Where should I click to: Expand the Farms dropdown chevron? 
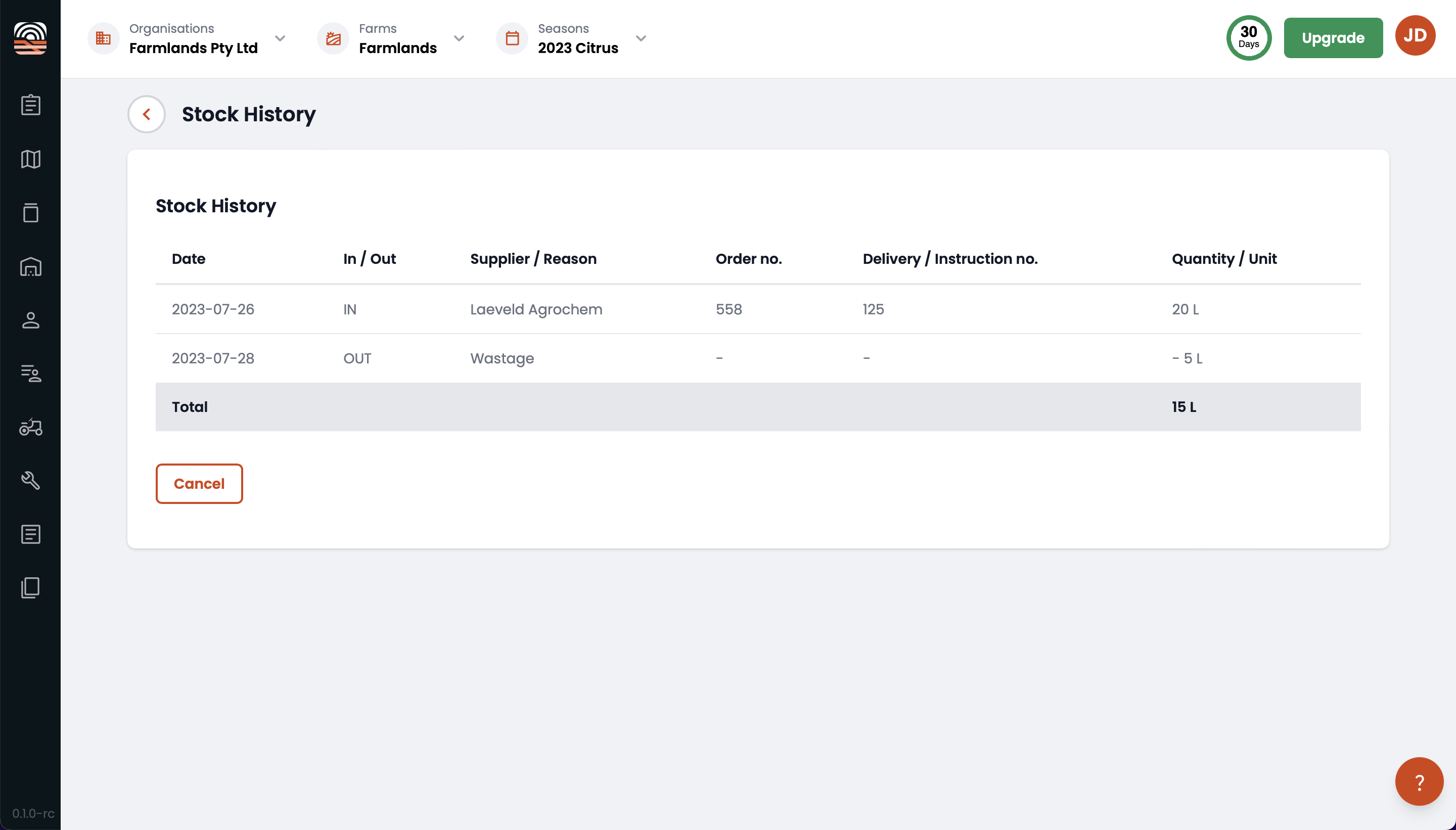coord(459,38)
